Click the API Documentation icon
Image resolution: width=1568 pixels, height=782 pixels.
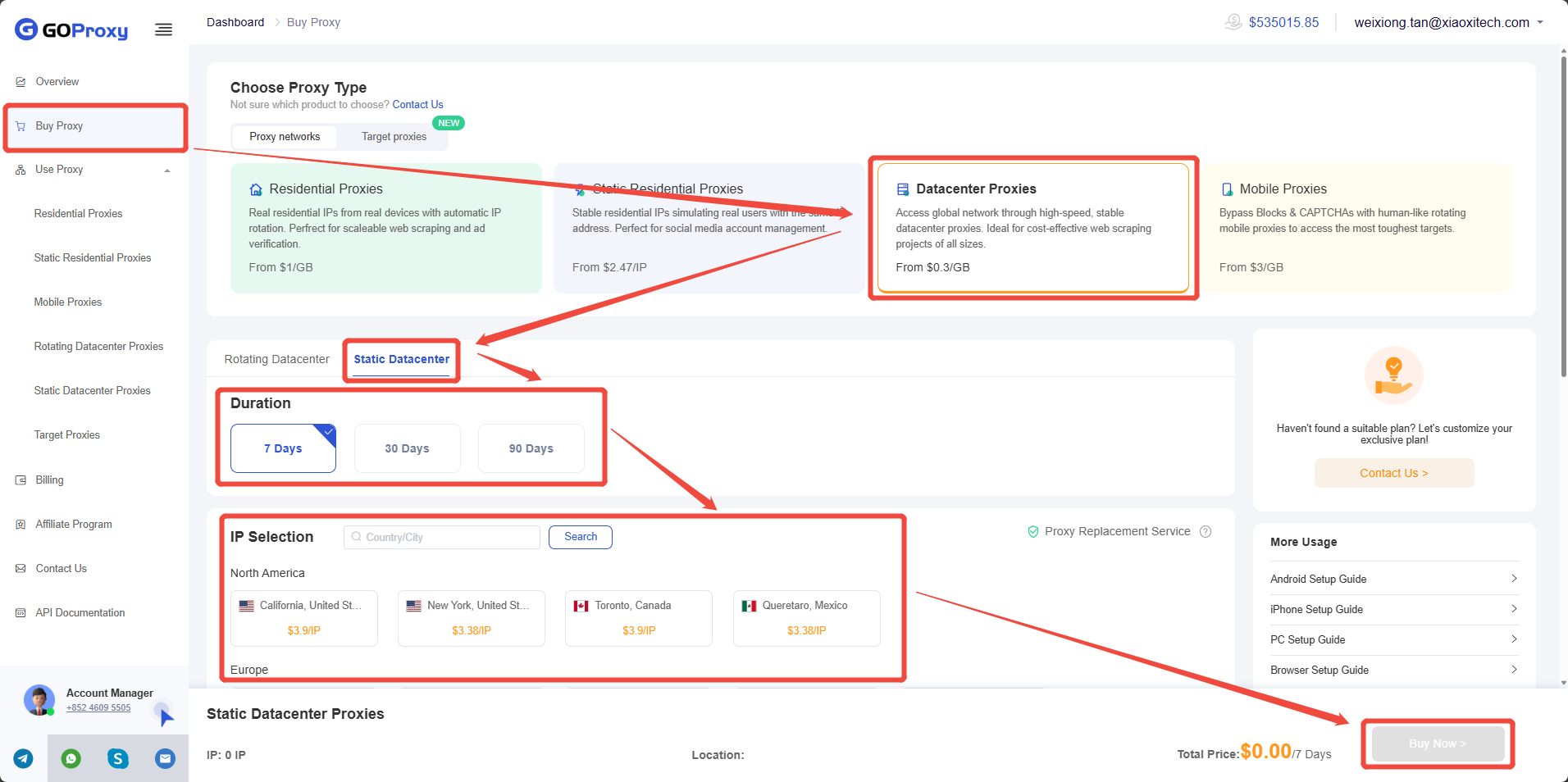[21, 613]
